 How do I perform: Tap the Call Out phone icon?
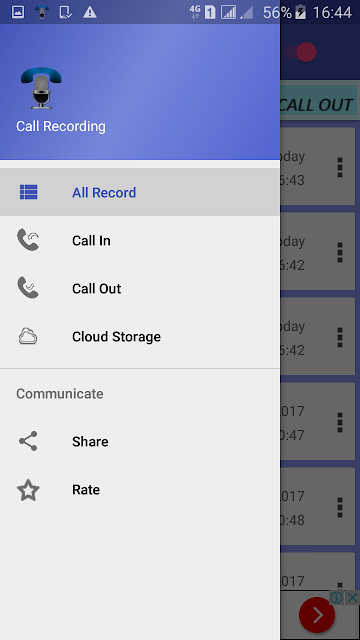click(x=28, y=287)
